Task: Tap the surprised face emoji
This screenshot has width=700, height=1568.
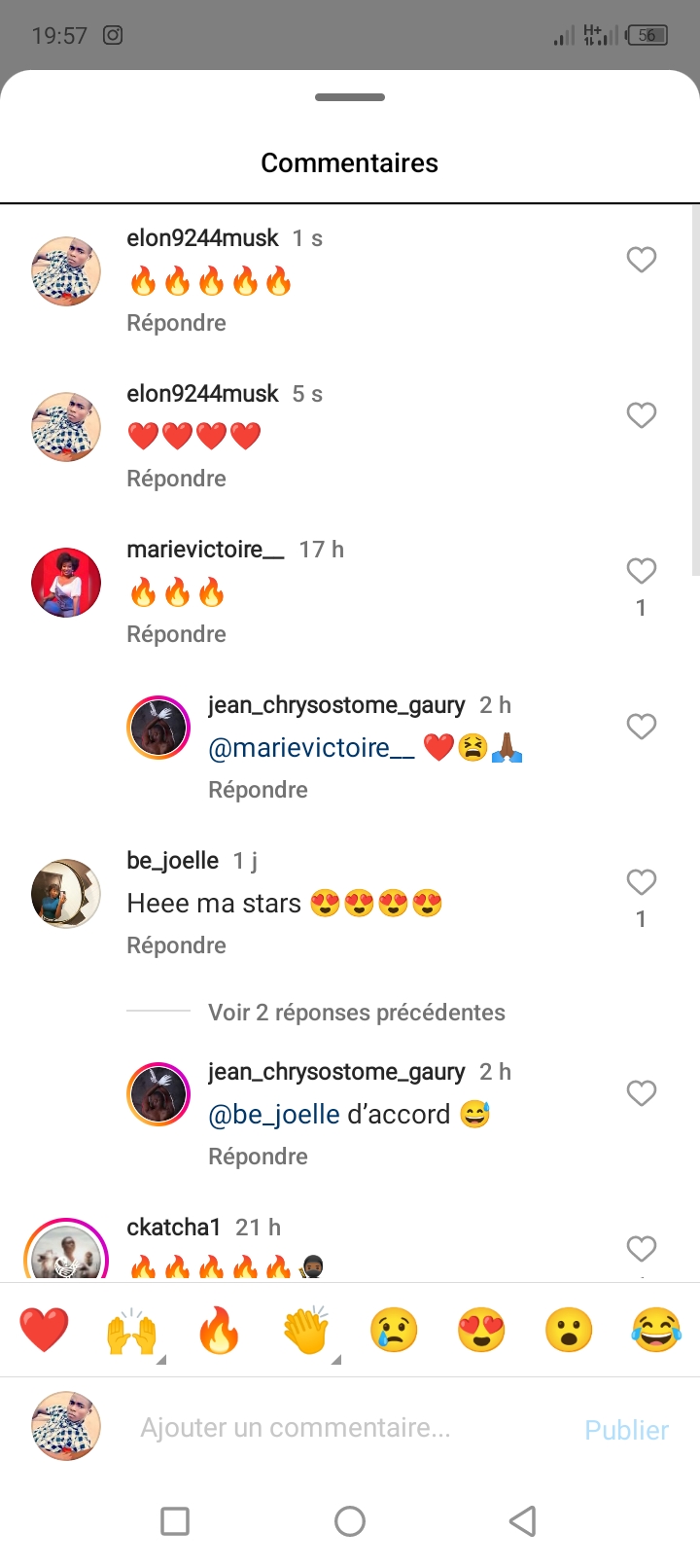Action: (569, 1330)
